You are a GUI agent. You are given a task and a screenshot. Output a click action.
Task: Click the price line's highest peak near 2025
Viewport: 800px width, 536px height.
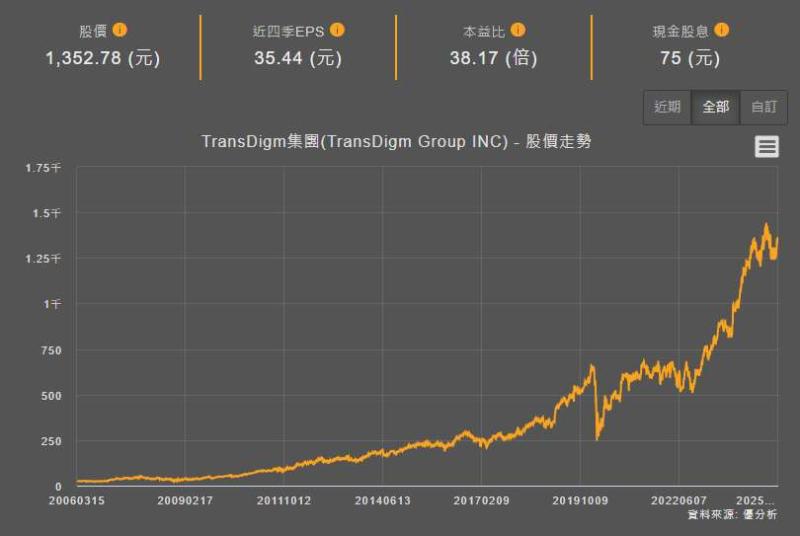766,224
